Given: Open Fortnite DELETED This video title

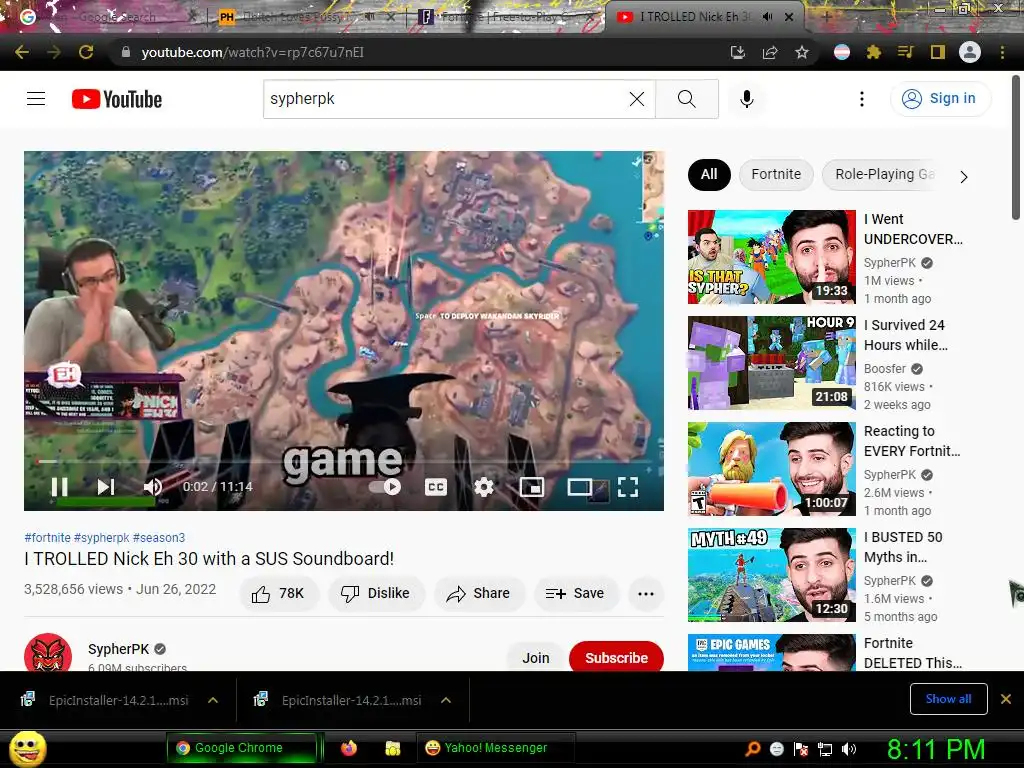Looking at the screenshot, I should 912,653.
